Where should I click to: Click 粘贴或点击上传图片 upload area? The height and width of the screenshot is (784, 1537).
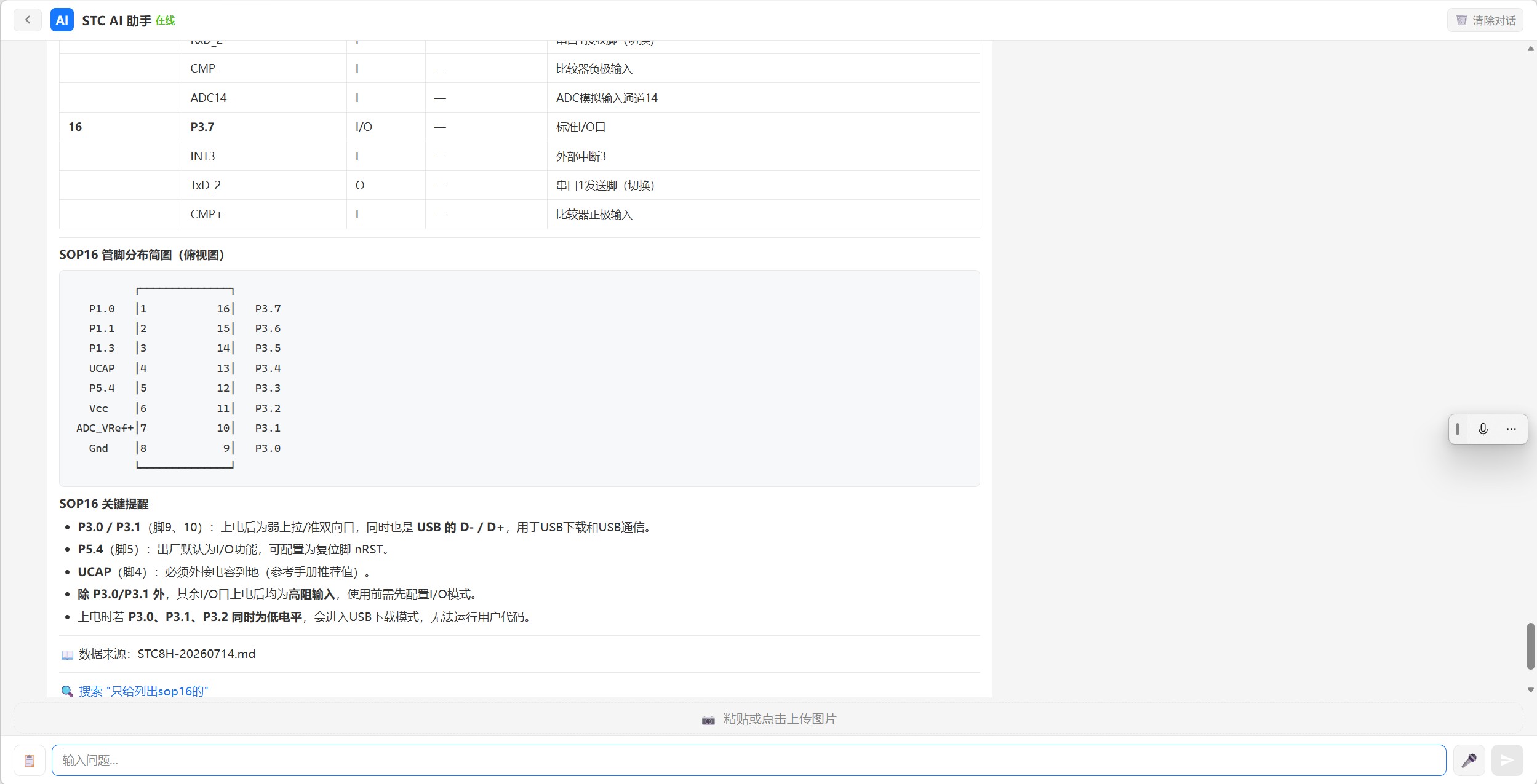click(x=768, y=719)
